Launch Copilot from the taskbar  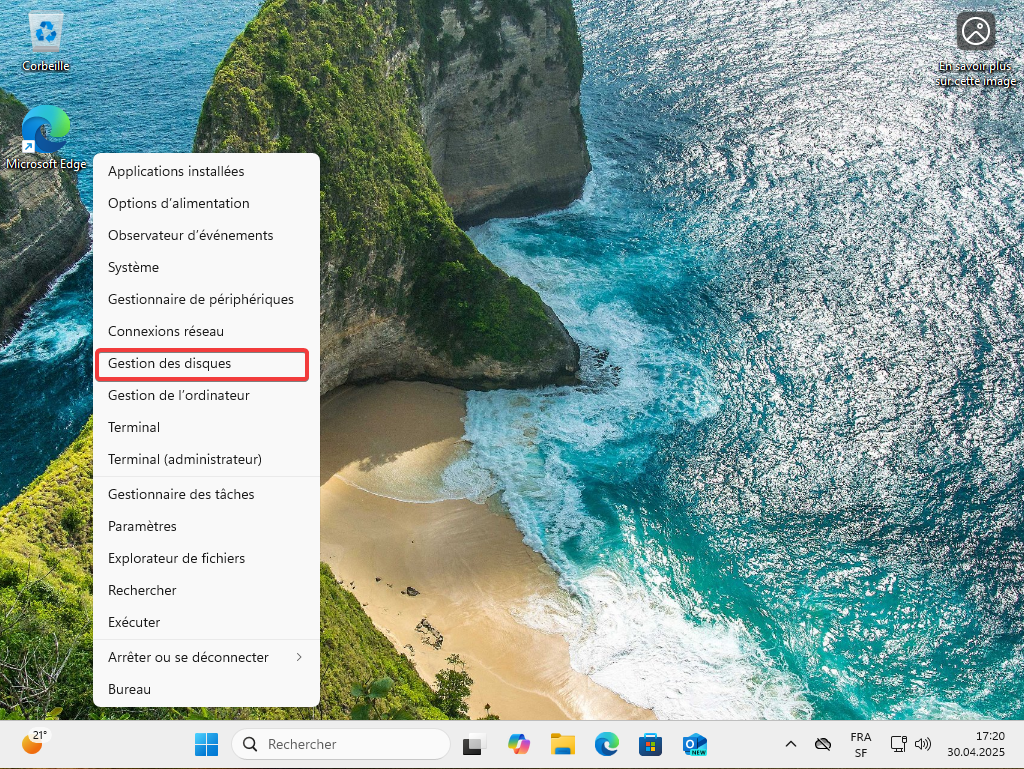coord(518,744)
